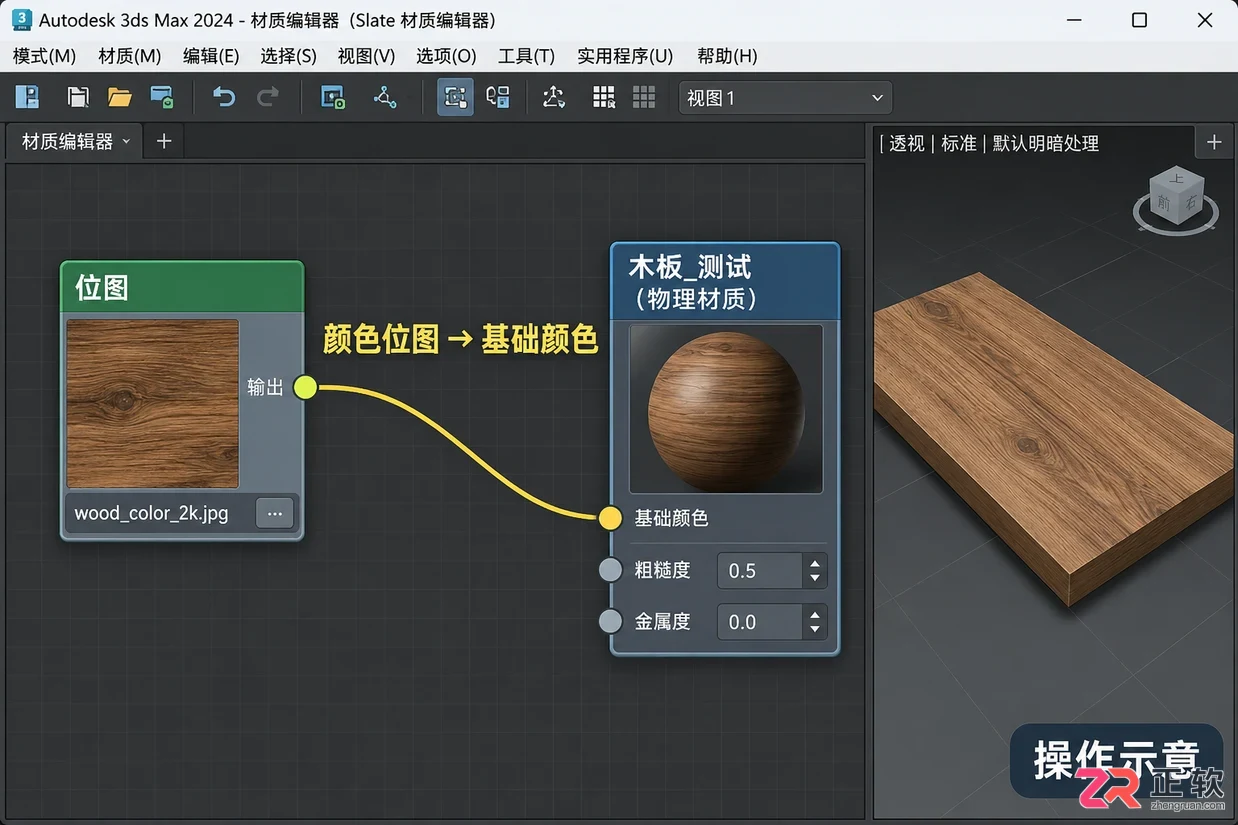1238x825 pixels.
Task: Open the 编辑(E) menu
Action: (x=211, y=56)
